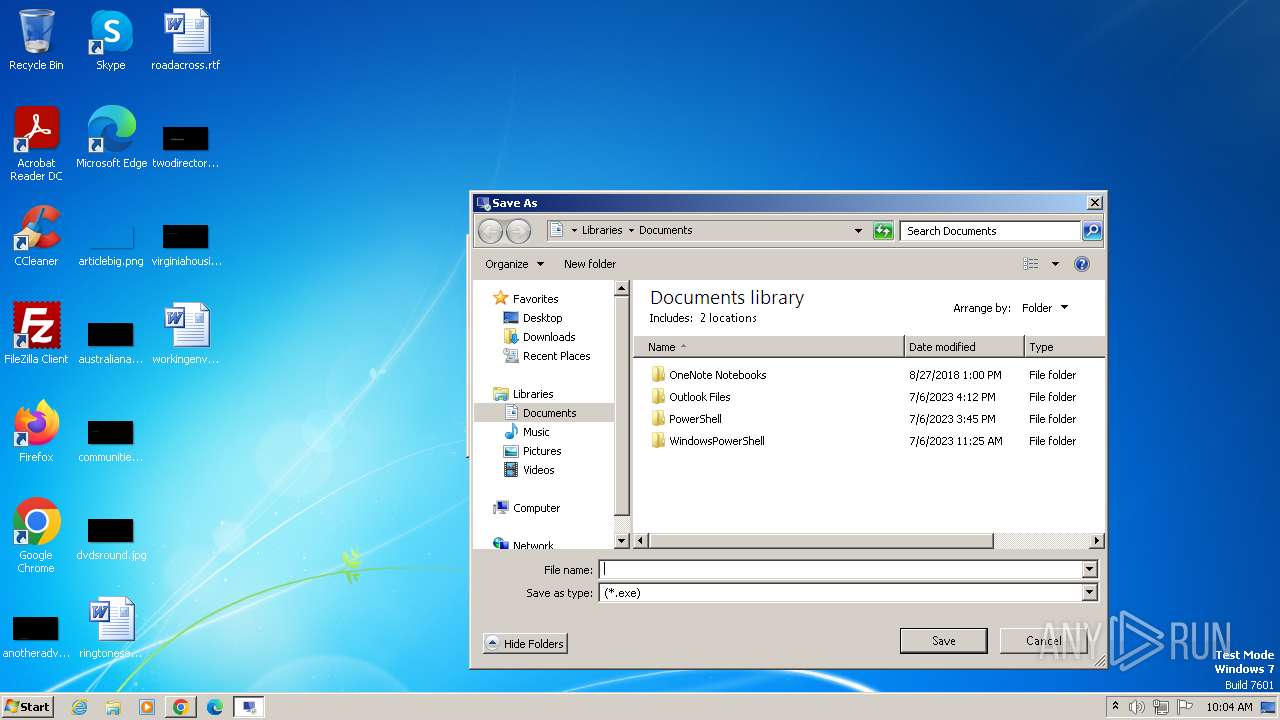Launch Google Chrome desktop shortcut
The width and height of the screenshot is (1280, 720).
36,536
